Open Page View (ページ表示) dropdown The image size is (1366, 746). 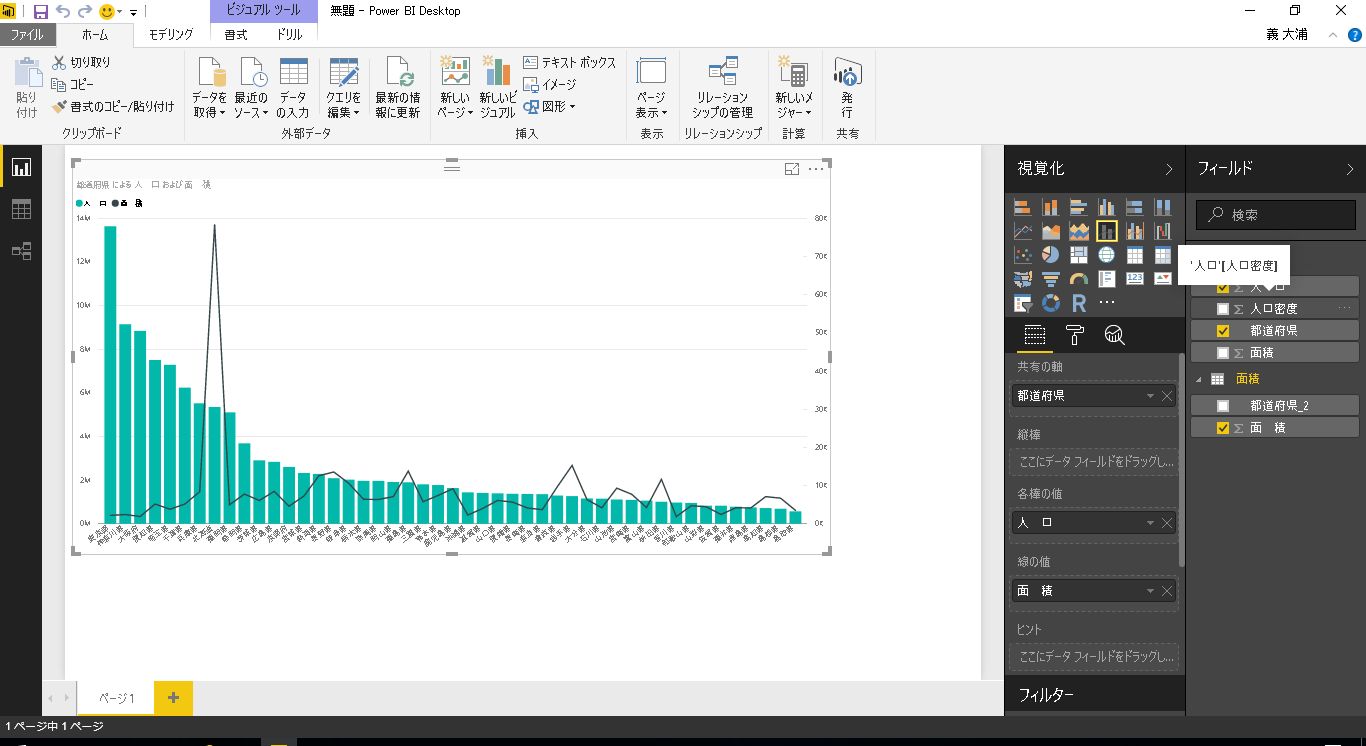(651, 87)
